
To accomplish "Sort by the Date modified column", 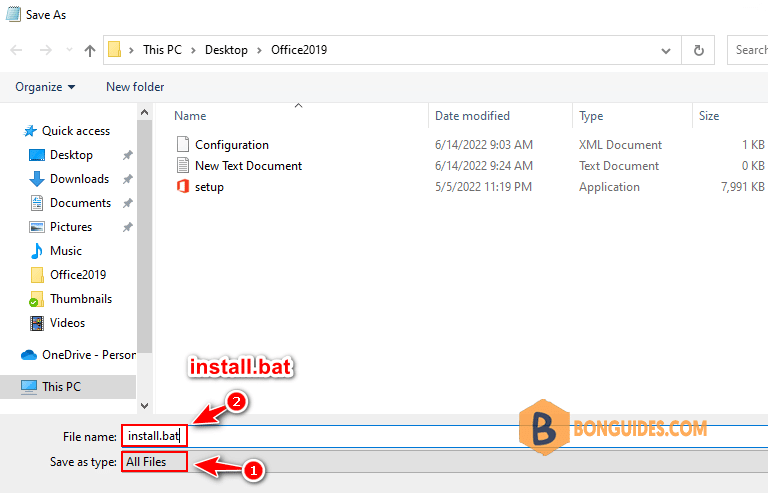I will coord(472,116).
